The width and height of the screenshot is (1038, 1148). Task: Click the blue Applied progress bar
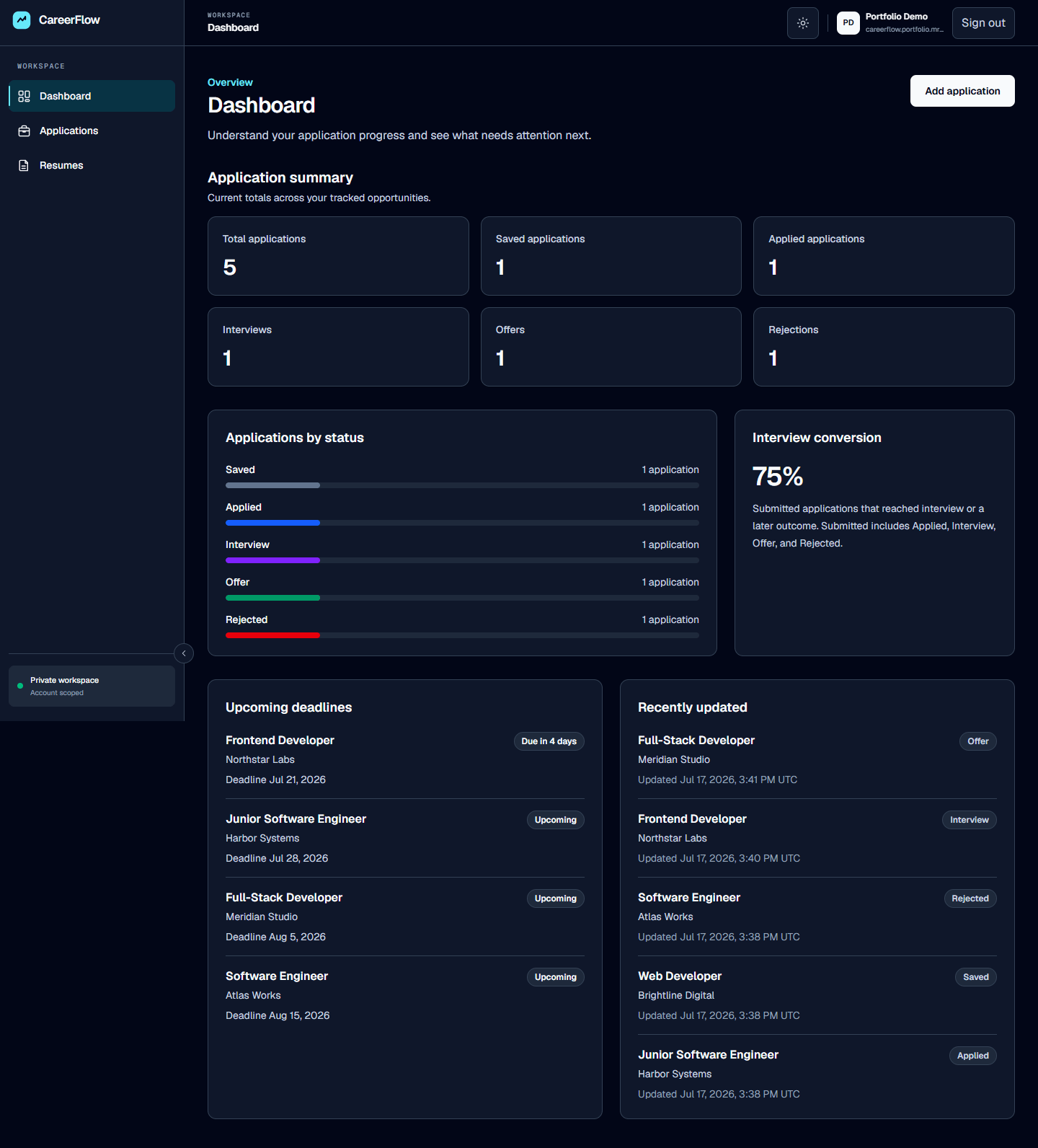(272, 523)
